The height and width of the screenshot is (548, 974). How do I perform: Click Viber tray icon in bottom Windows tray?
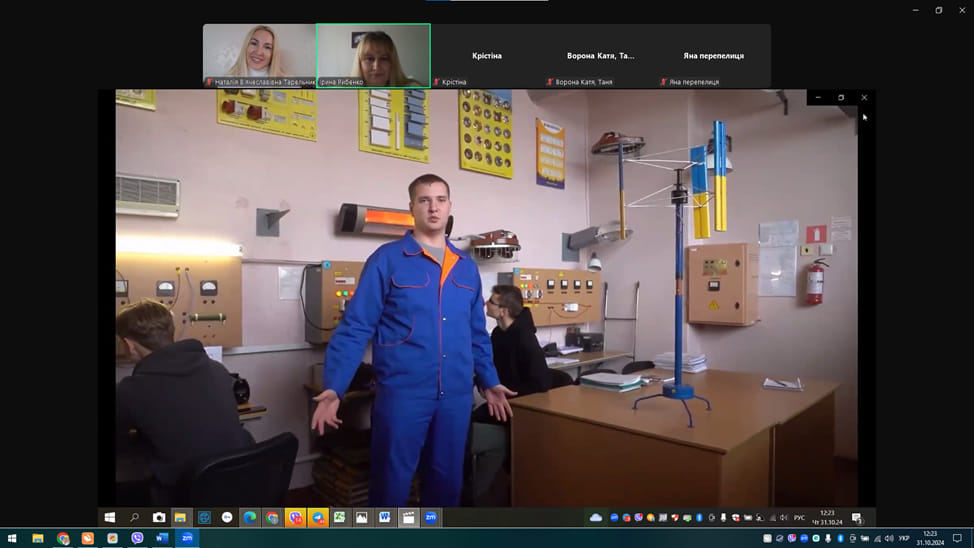[x=791, y=538]
